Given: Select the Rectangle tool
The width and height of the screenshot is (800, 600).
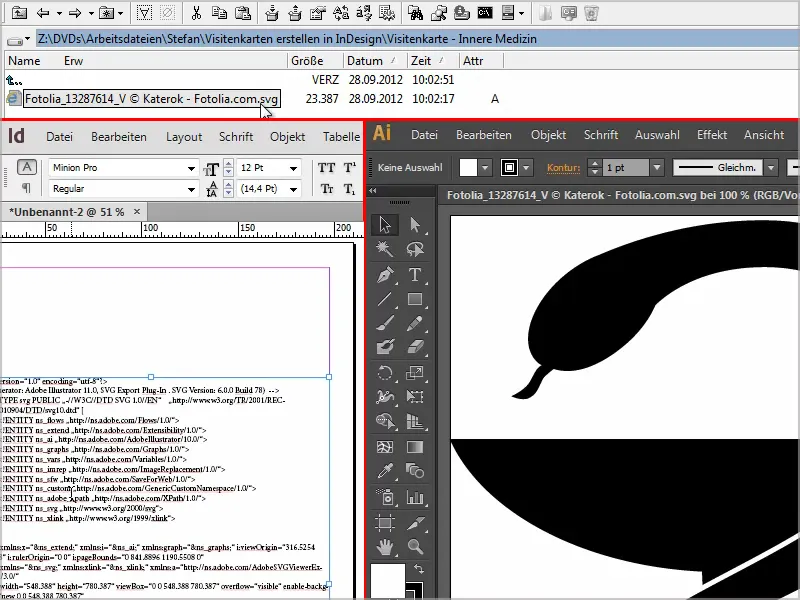Looking at the screenshot, I should 415,299.
